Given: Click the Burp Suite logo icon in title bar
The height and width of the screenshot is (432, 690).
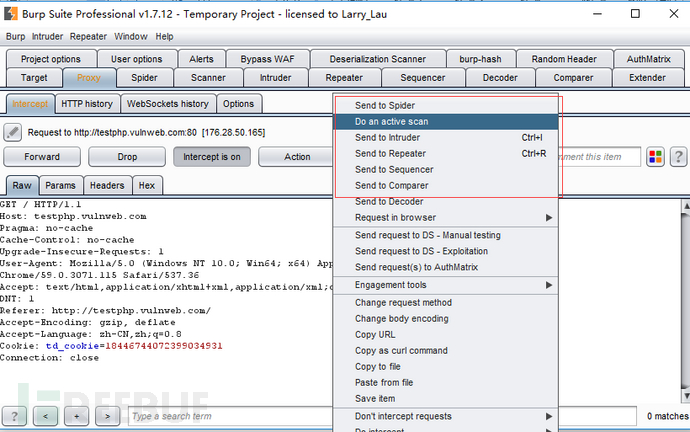Looking at the screenshot, I should pos(11,14).
